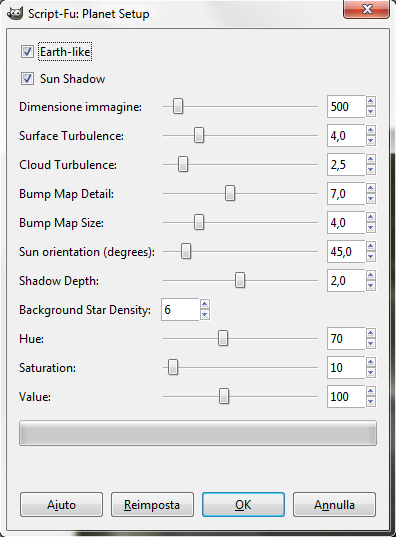Click the Surface Turbulence slider handle

tap(199, 135)
